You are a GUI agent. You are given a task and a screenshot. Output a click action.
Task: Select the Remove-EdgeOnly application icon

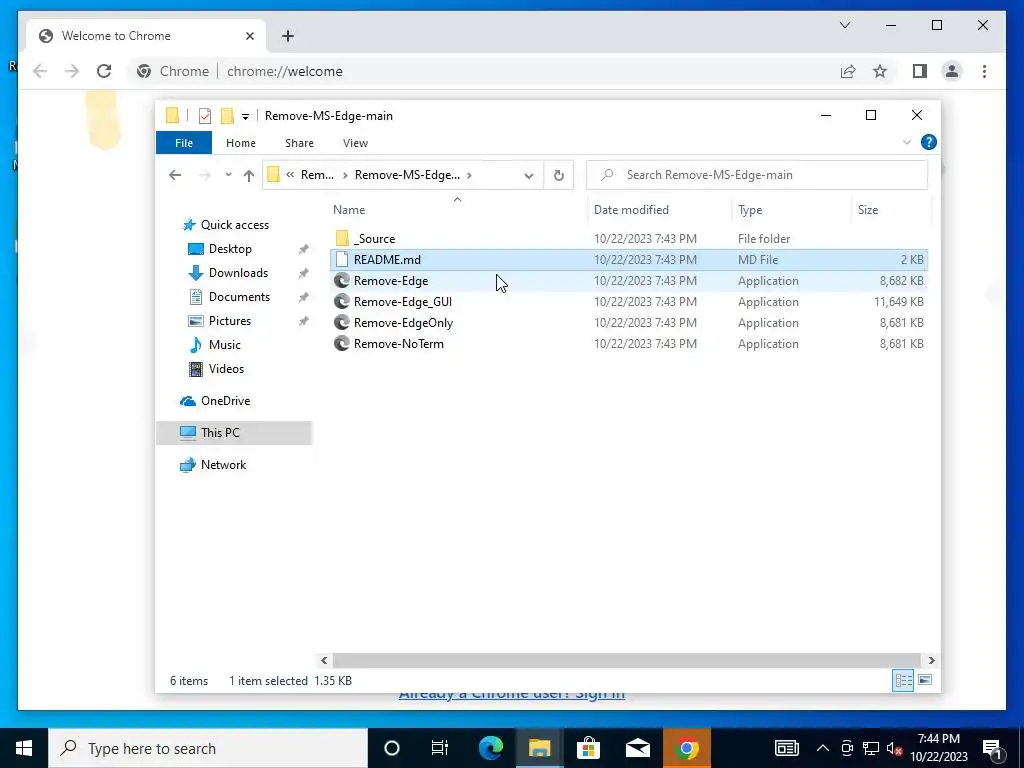[x=342, y=323]
